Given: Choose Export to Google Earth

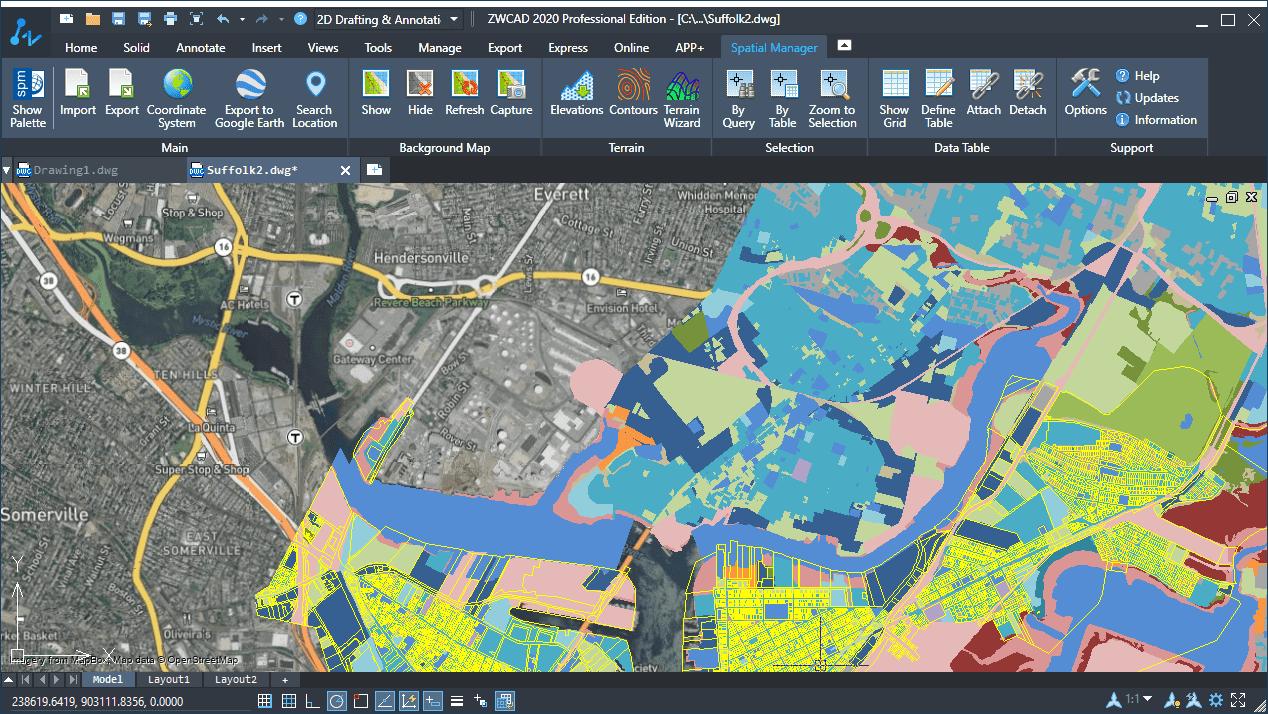Looking at the screenshot, I should [x=249, y=98].
